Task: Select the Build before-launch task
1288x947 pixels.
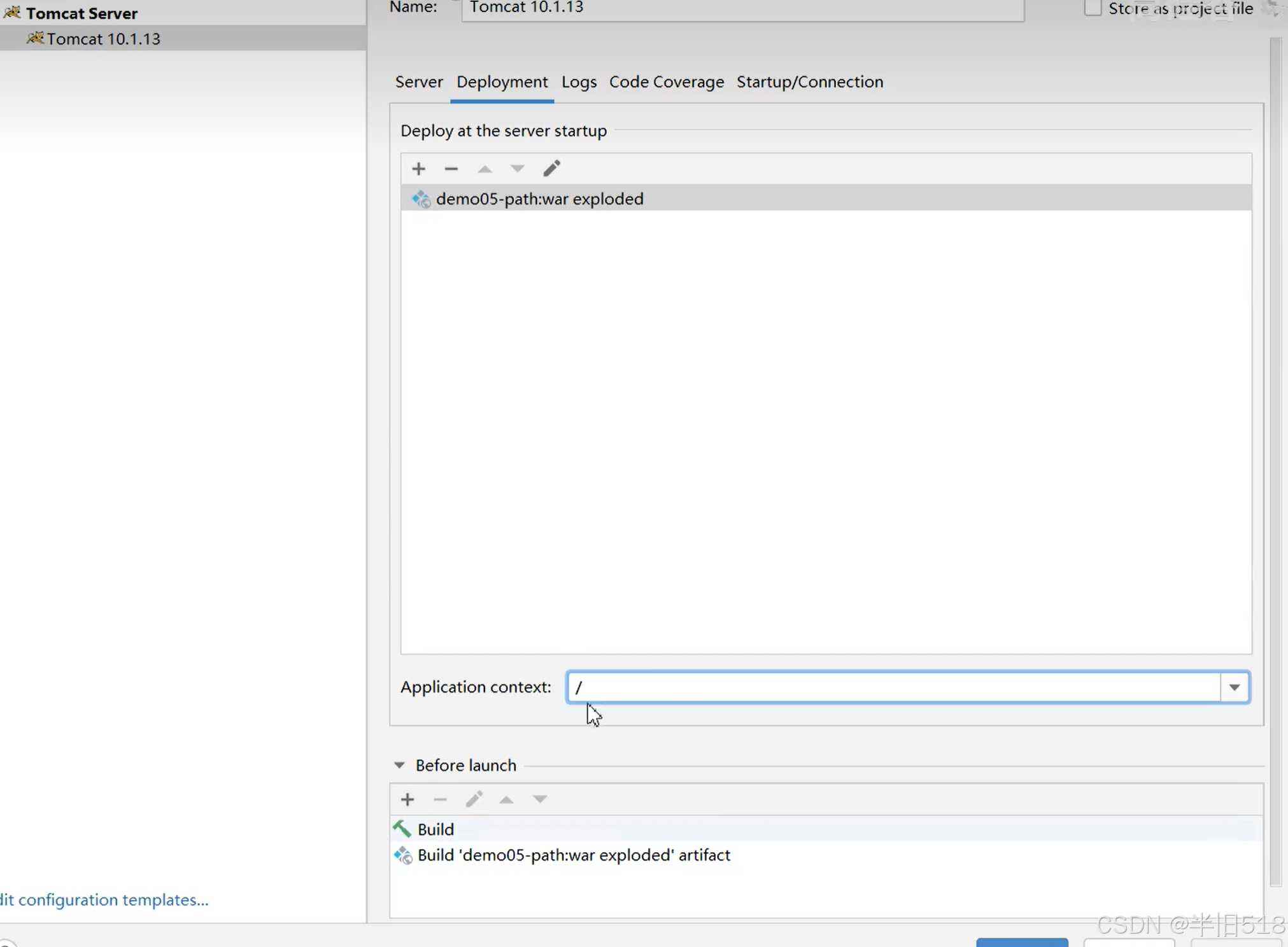Action: [x=826, y=829]
